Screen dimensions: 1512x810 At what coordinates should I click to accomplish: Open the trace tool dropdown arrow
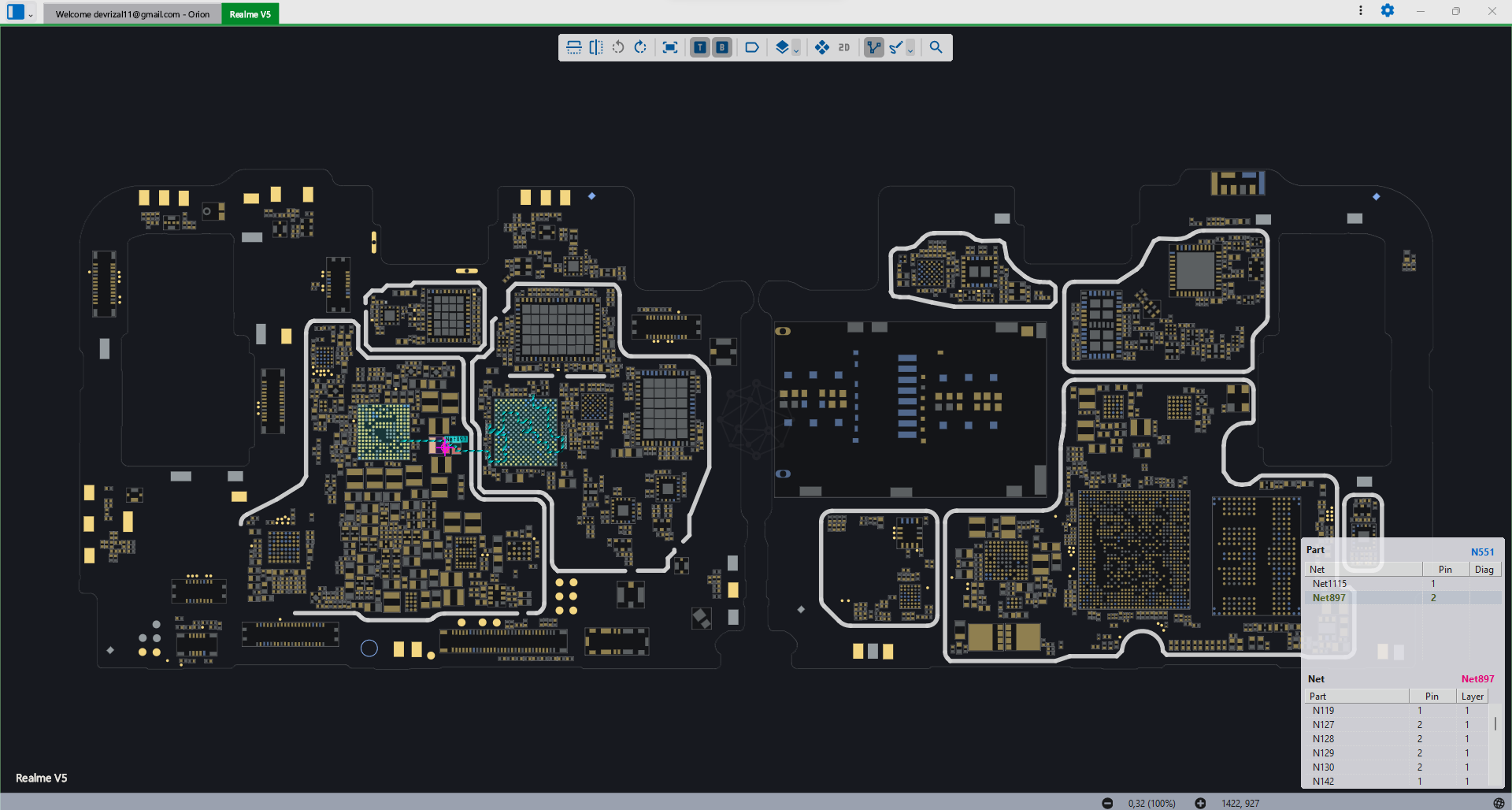coord(910,50)
